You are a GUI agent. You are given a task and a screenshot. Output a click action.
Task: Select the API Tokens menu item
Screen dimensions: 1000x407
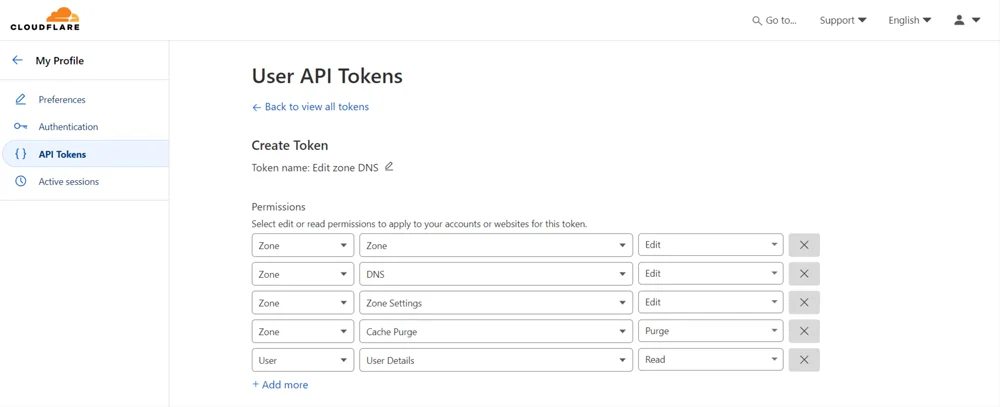pos(84,154)
